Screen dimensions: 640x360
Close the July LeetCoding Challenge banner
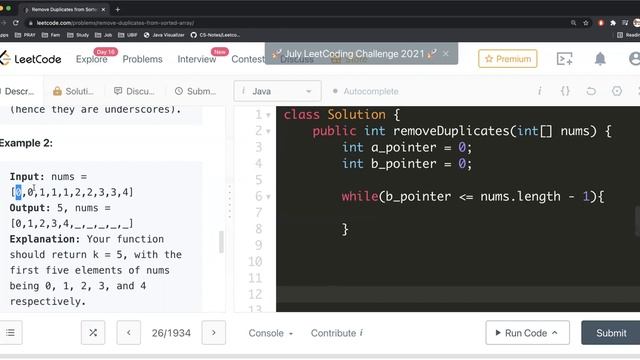[446, 53]
